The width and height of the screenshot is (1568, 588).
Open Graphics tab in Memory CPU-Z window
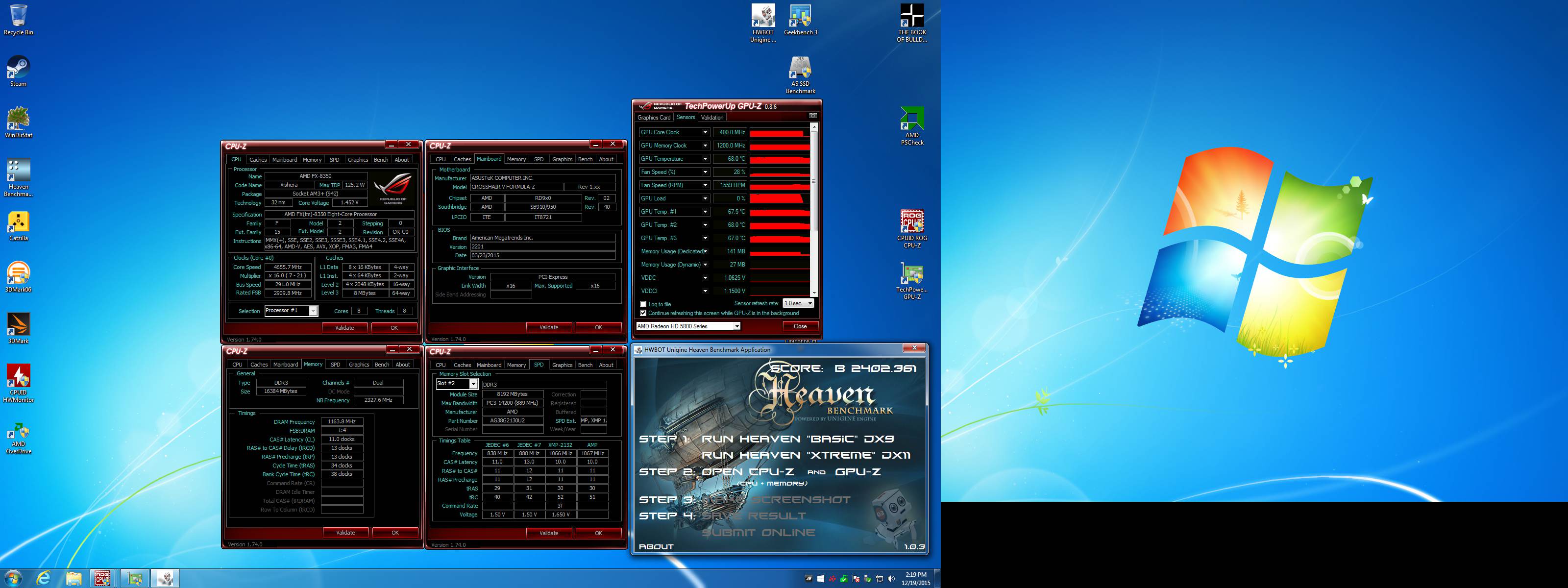(x=359, y=365)
